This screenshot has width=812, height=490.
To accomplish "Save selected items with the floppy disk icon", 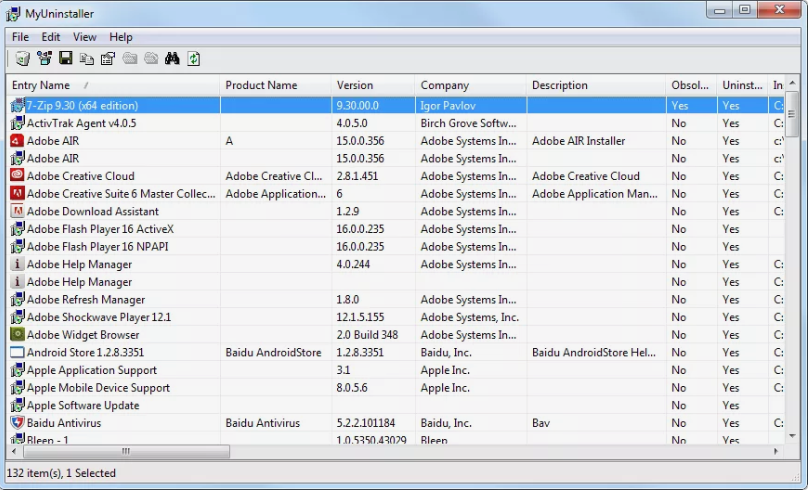I will [x=65, y=58].
